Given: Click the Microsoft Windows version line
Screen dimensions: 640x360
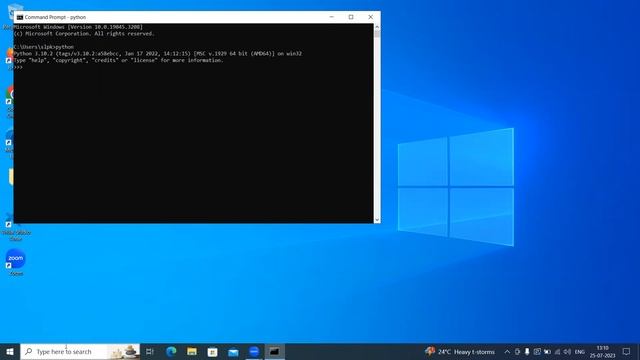Looking at the screenshot, I should [78, 27].
